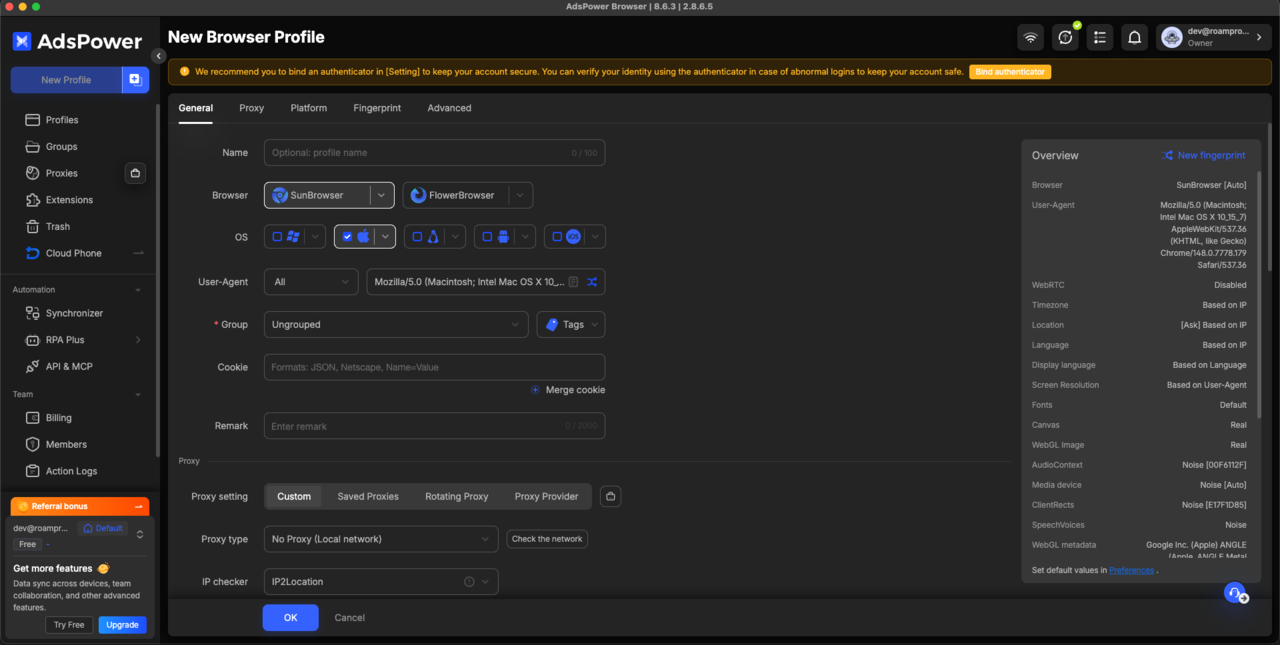Click the shuffle User-Agent icon

pos(592,282)
